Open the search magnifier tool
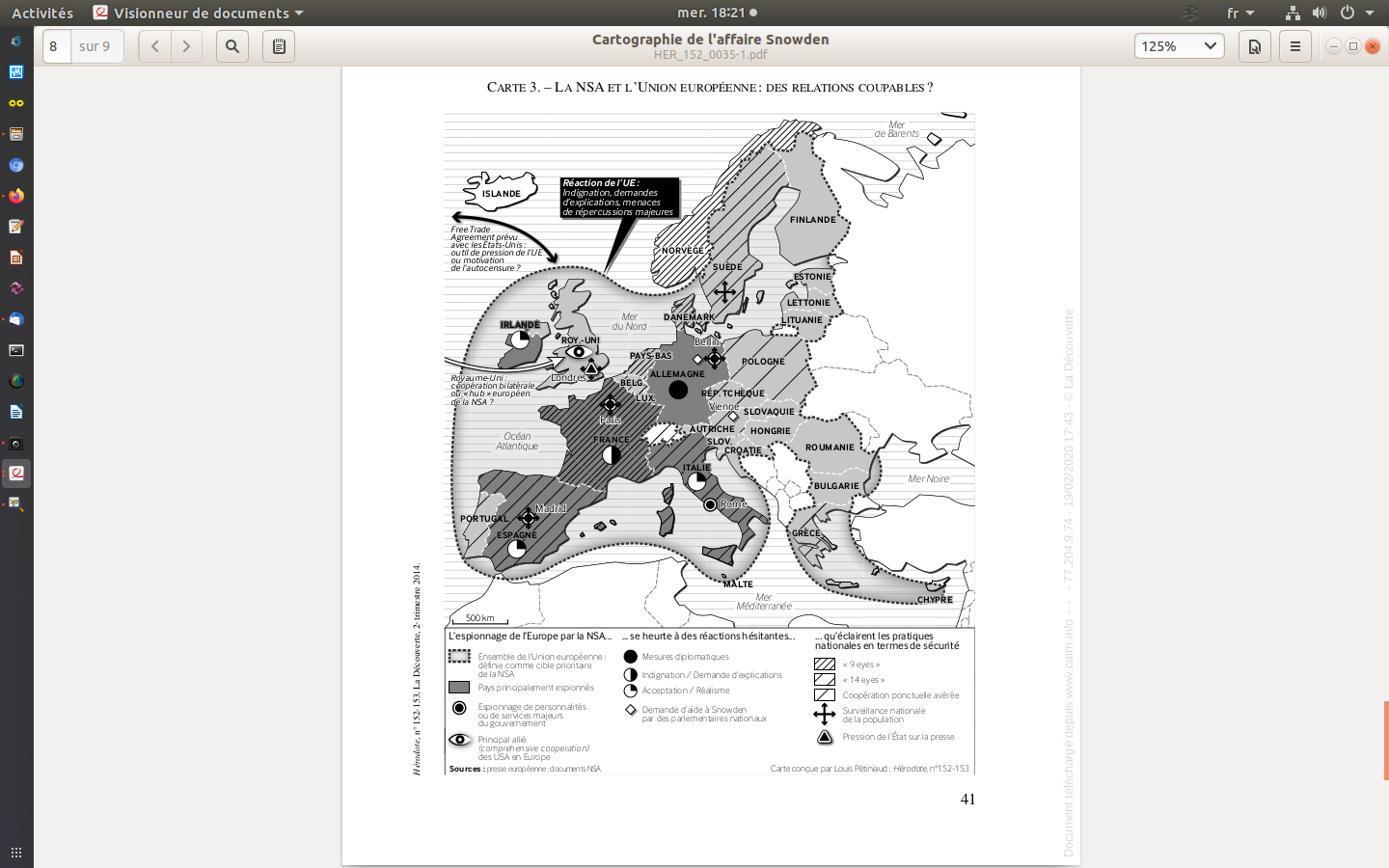Viewport: 1389px width, 868px height. click(x=232, y=46)
